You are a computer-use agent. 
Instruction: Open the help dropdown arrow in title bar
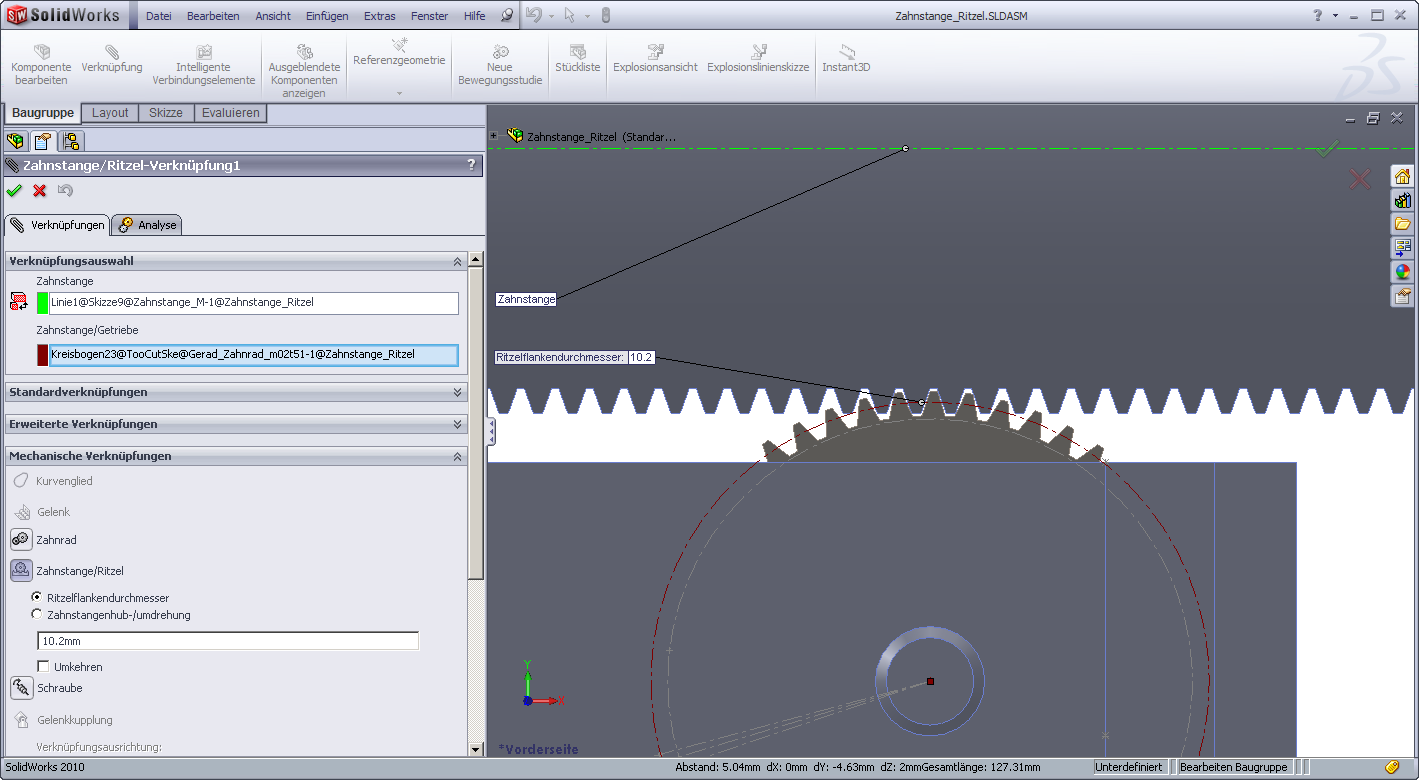pos(1335,15)
